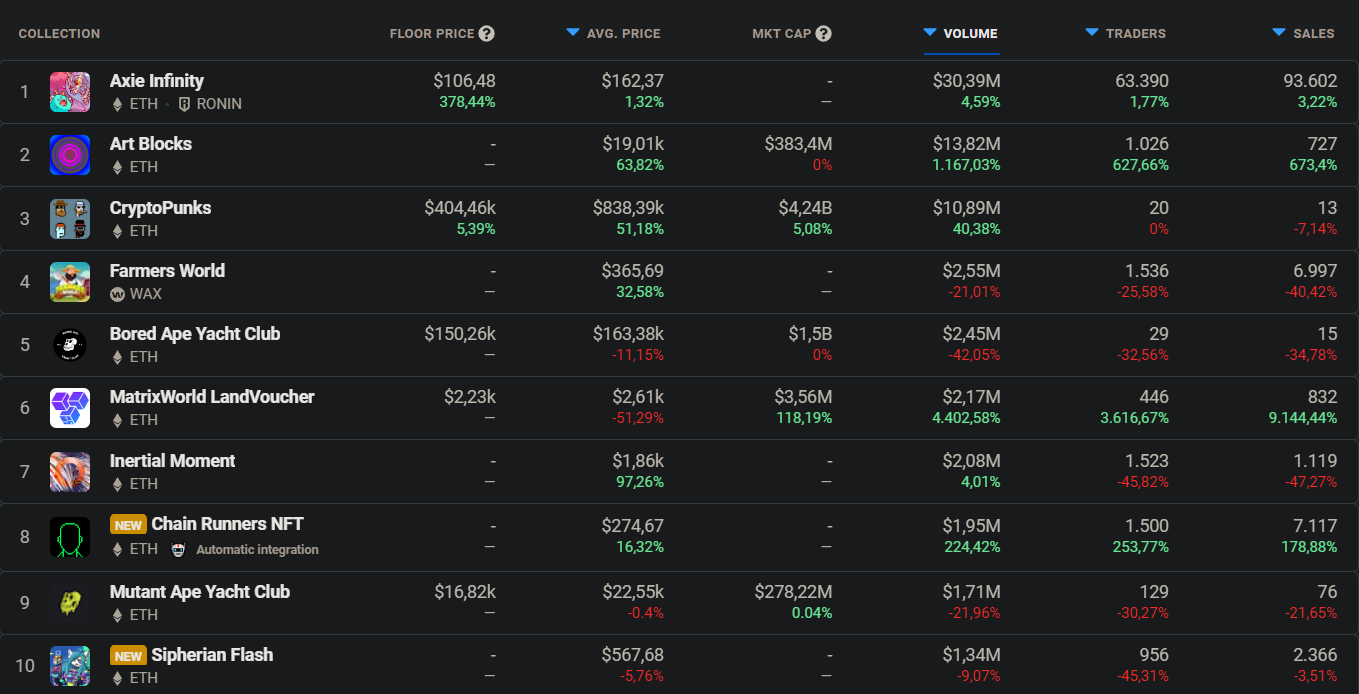Click the WAX chain icon under Farmers World
The height and width of the screenshot is (694, 1359).
click(x=117, y=294)
